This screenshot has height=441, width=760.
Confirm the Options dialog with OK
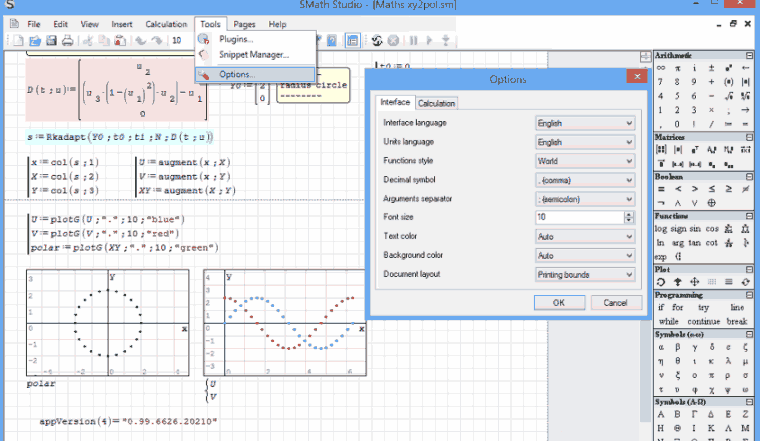pyautogui.click(x=558, y=302)
